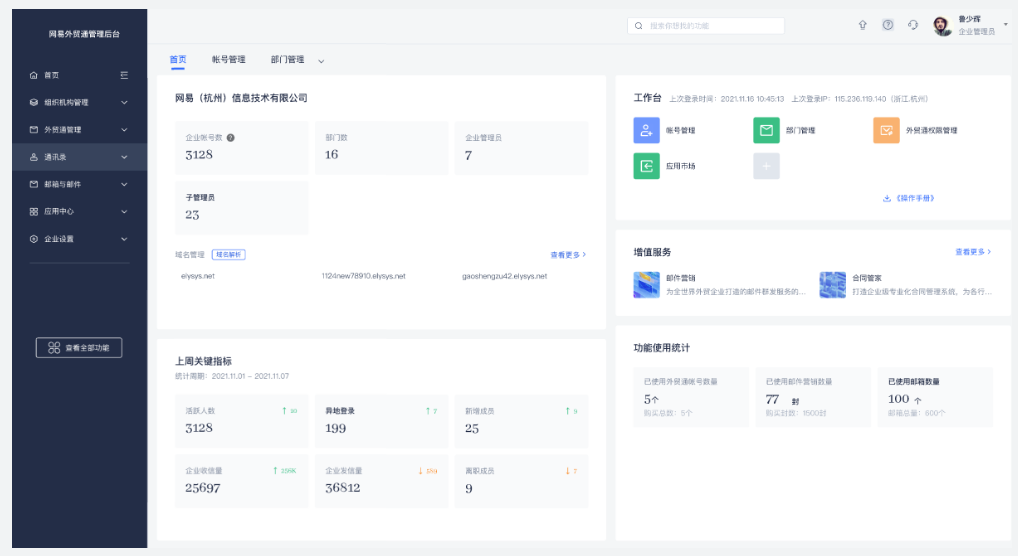The image size is (1018, 556).
Task: Open the tab overflow chevron after 部门管理
Action: click(x=321, y=61)
